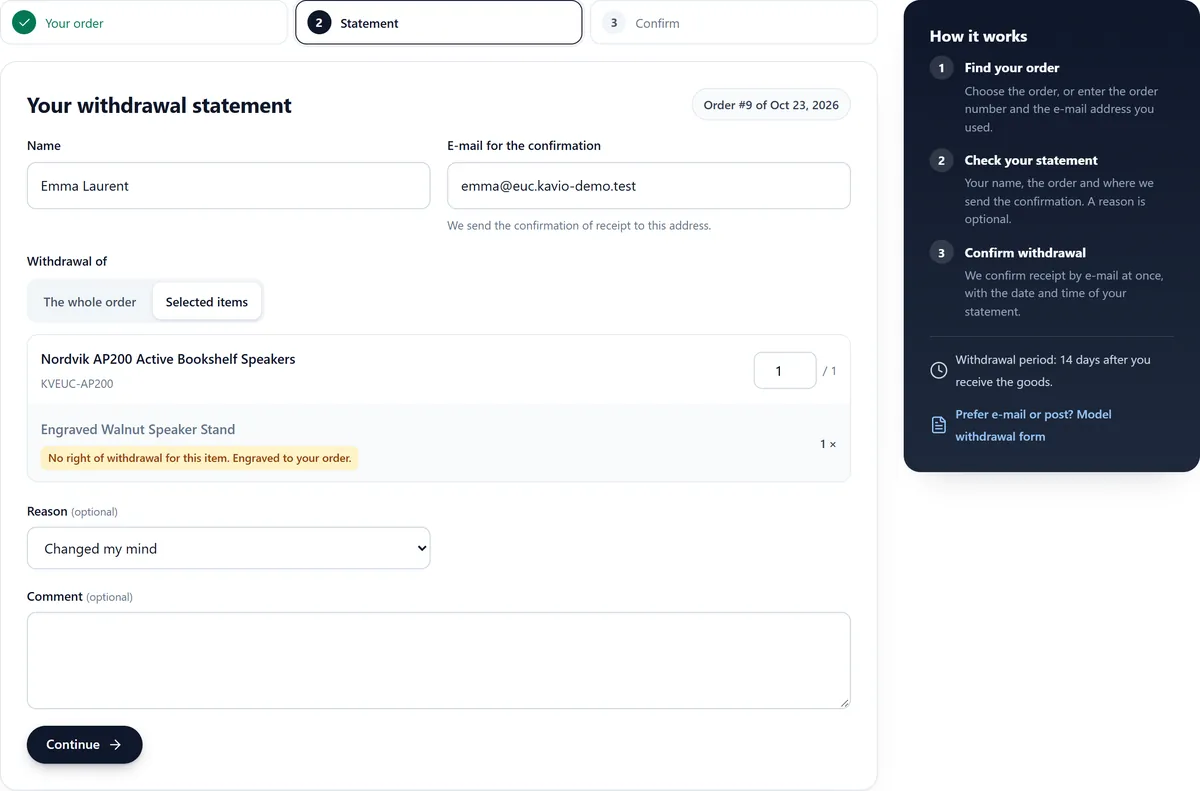Click the Order #9 of Oct 23, 2026 badge
Screen dimensions: 1200x791
point(771,105)
